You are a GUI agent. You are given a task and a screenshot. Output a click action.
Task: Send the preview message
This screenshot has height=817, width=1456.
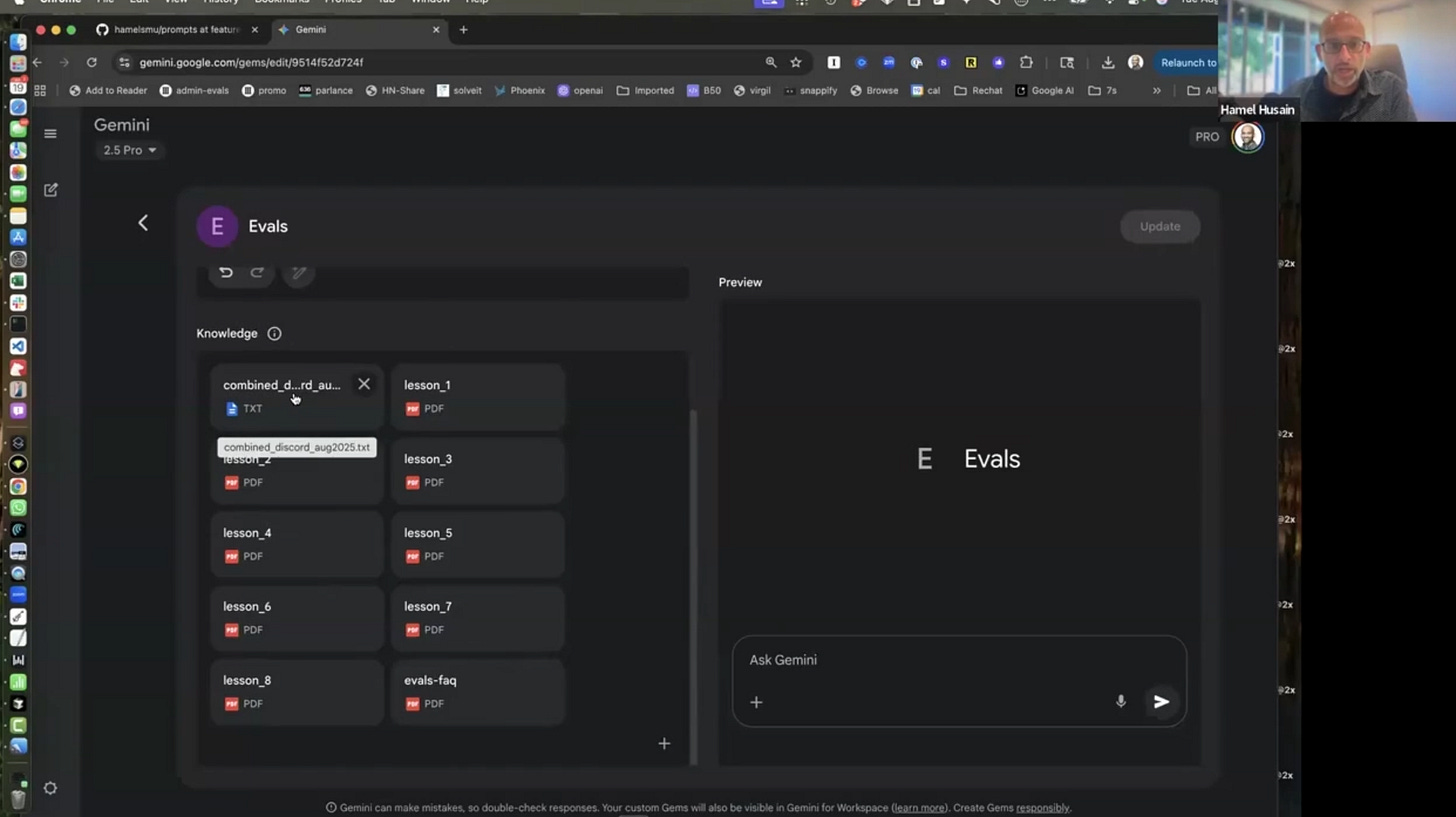(1161, 702)
